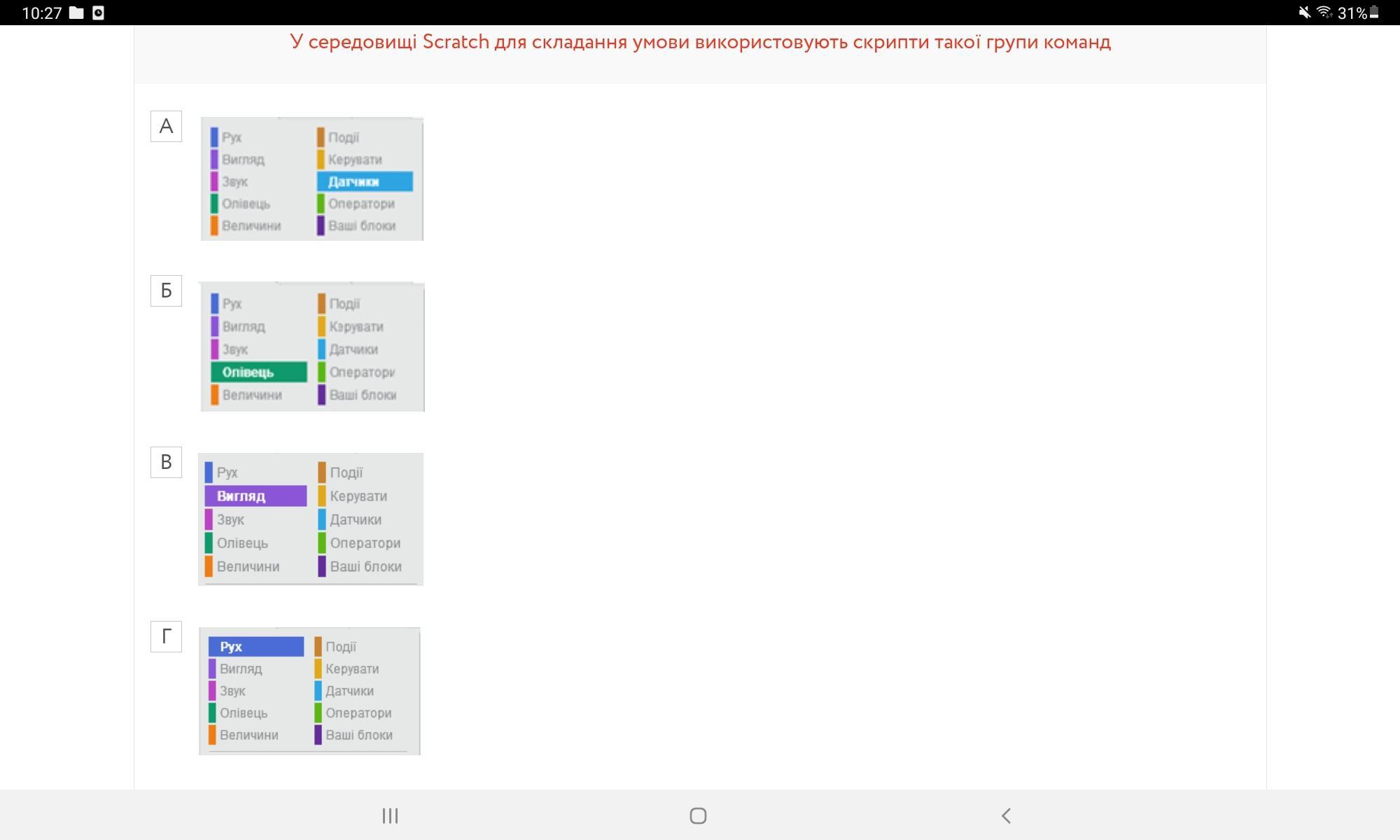Open the recent apps navigation icon

390,815
